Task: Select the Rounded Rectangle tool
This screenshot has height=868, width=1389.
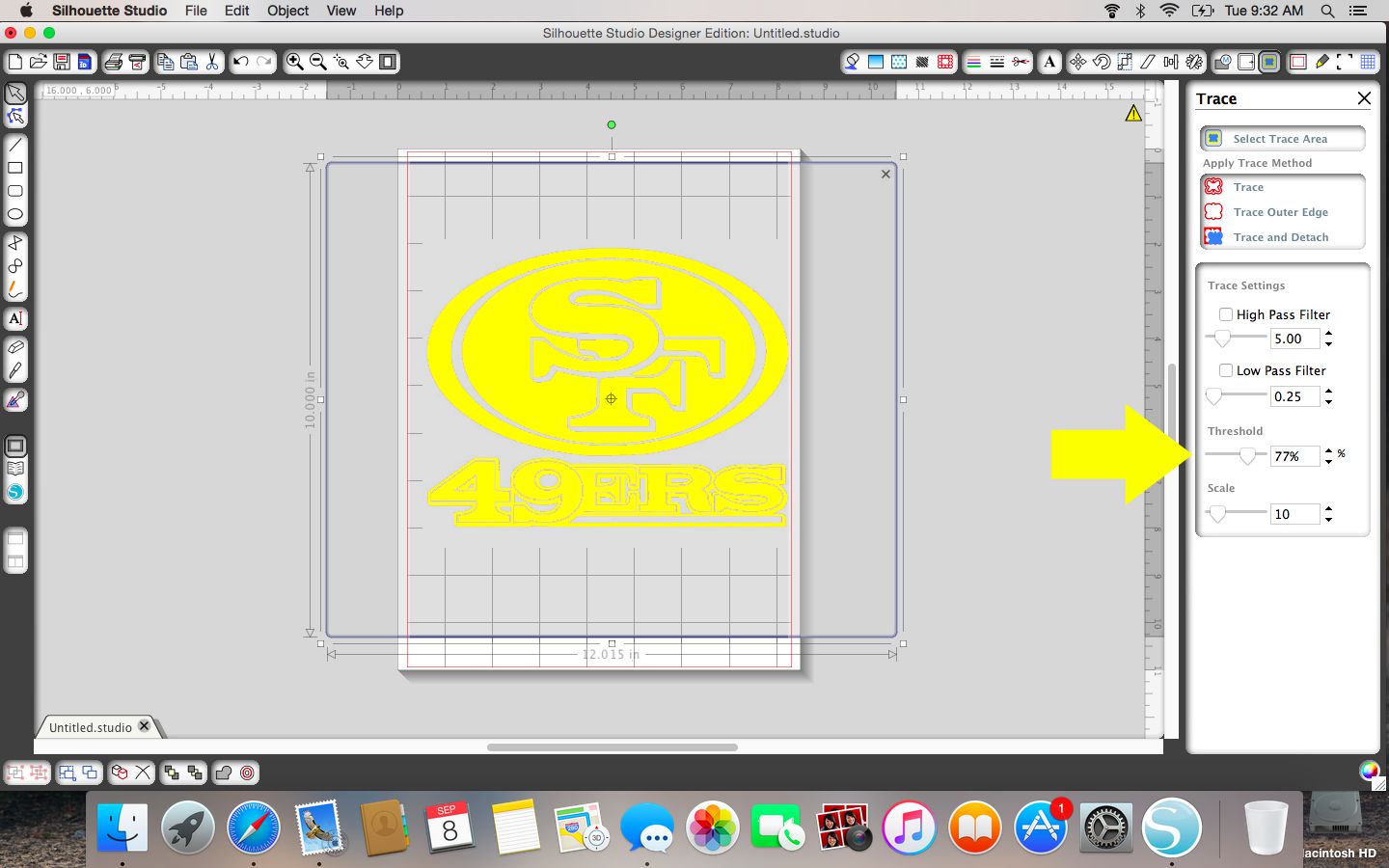Action: (x=15, y=191)
